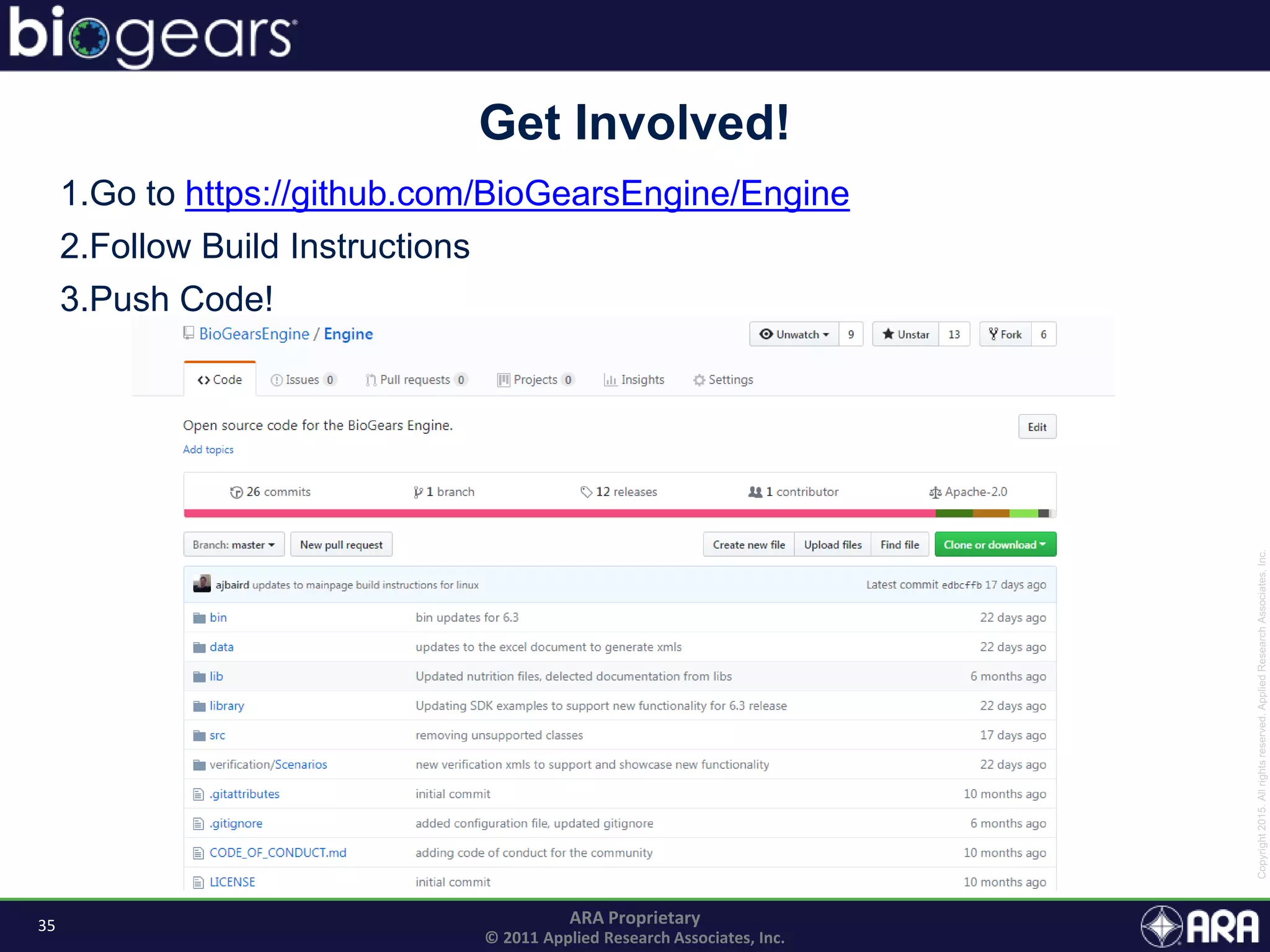The image size is (1270, 952).
Task: Switch to the Issues tab
Action: point(303,379)
